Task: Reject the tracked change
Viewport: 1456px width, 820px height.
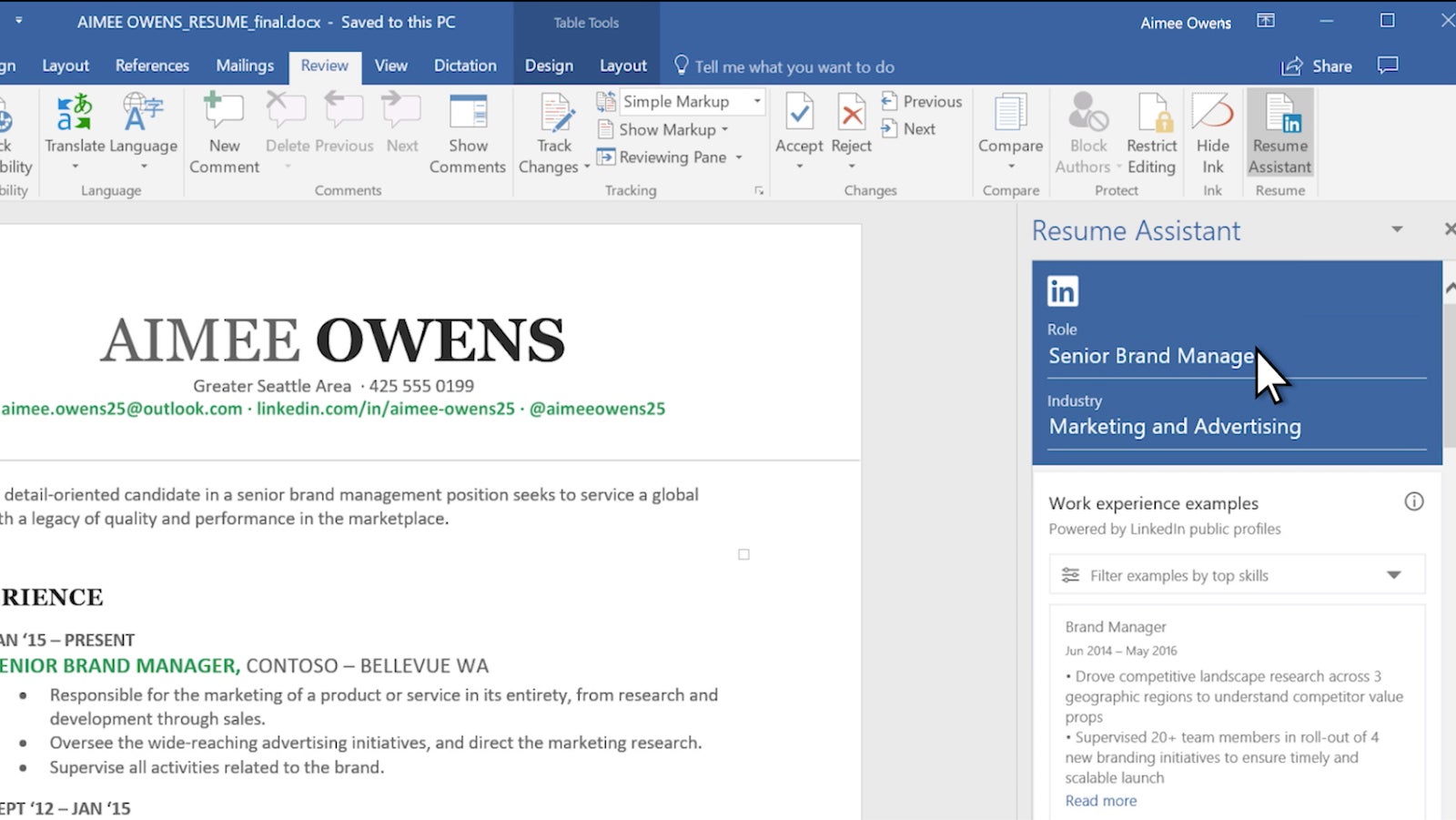Action: point(852,123)
